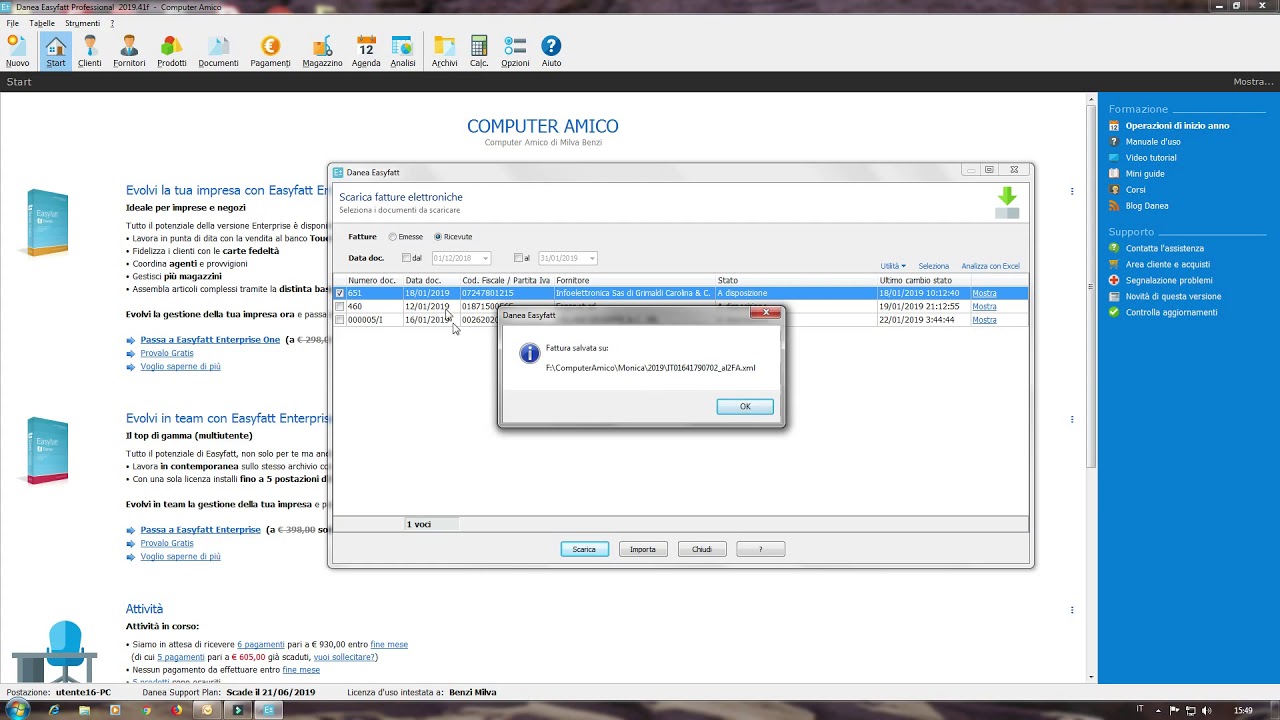Expand the Utilità dropdown menu
This screenshot has height=720, width=1280.
coord(893,266)
